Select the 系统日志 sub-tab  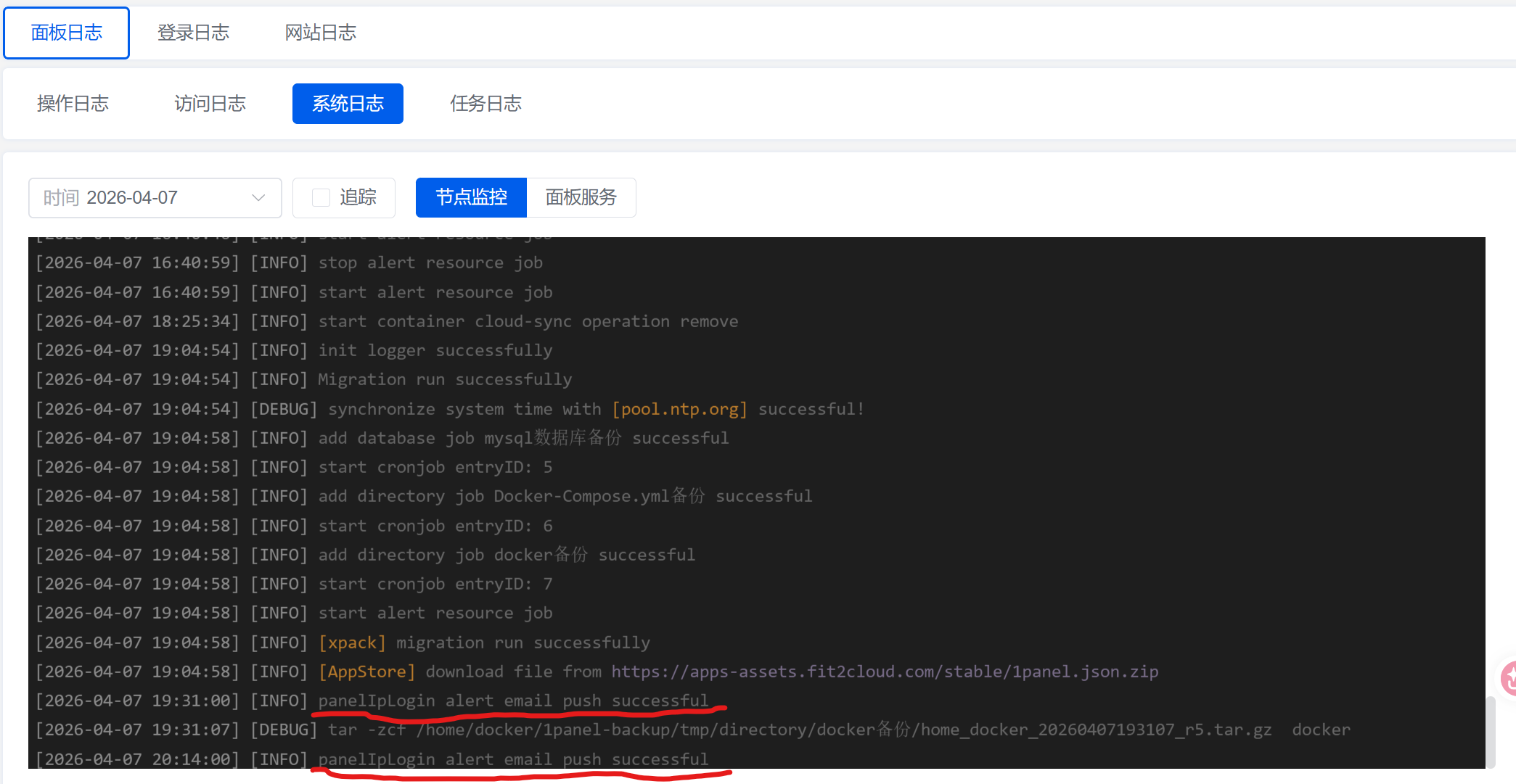[x=348, y=104]
